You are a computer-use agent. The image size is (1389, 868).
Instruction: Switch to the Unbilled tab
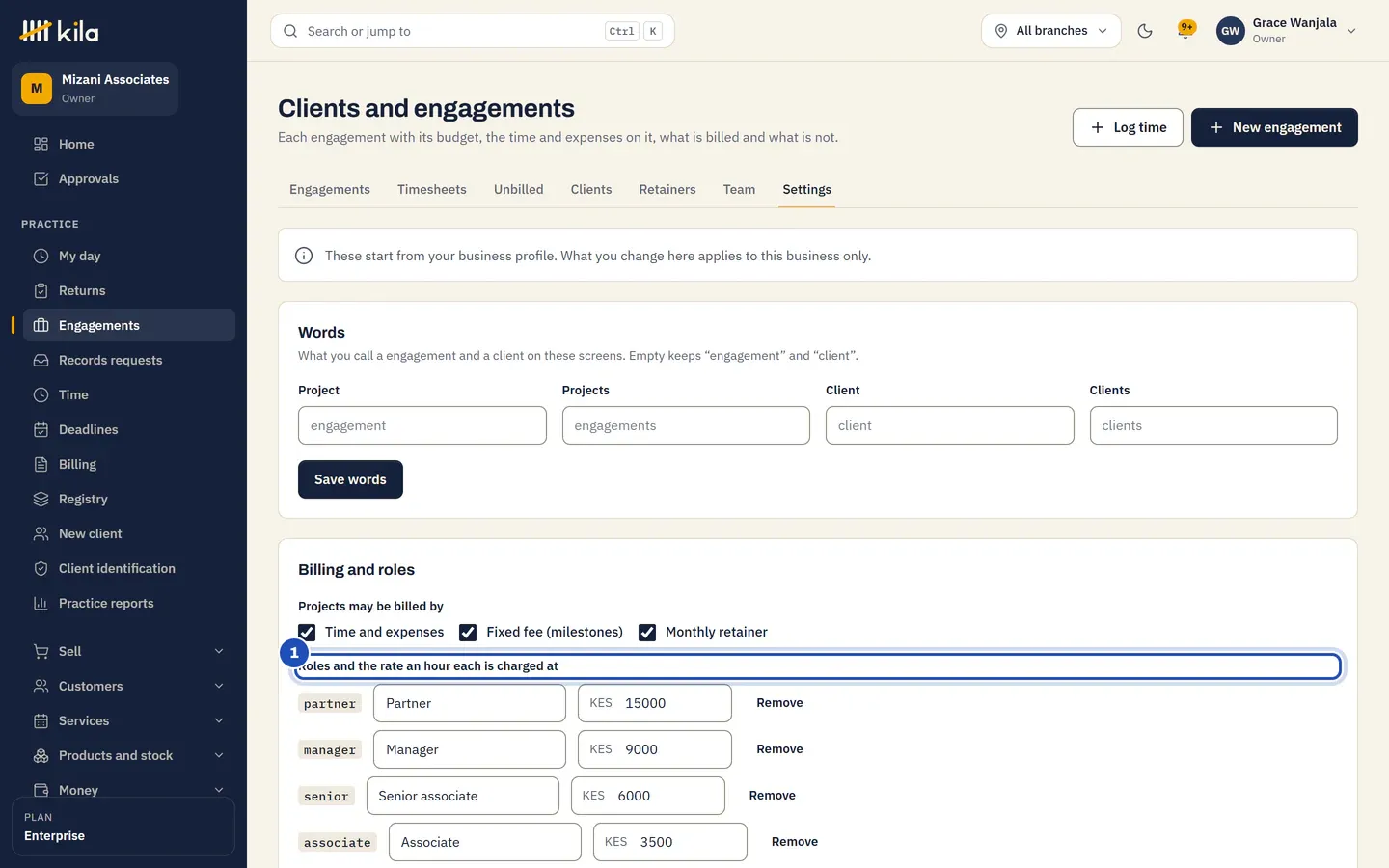coord(518,190)
